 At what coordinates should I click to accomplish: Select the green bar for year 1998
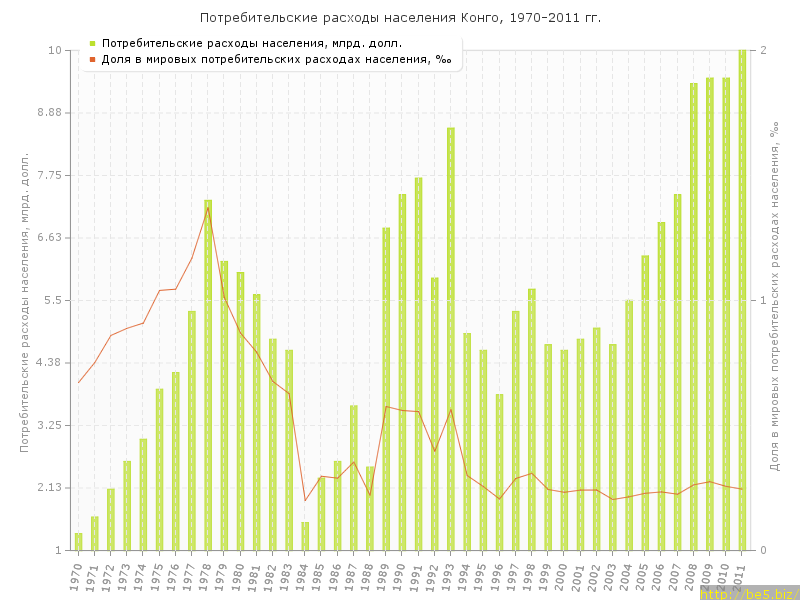pos(532,420)
